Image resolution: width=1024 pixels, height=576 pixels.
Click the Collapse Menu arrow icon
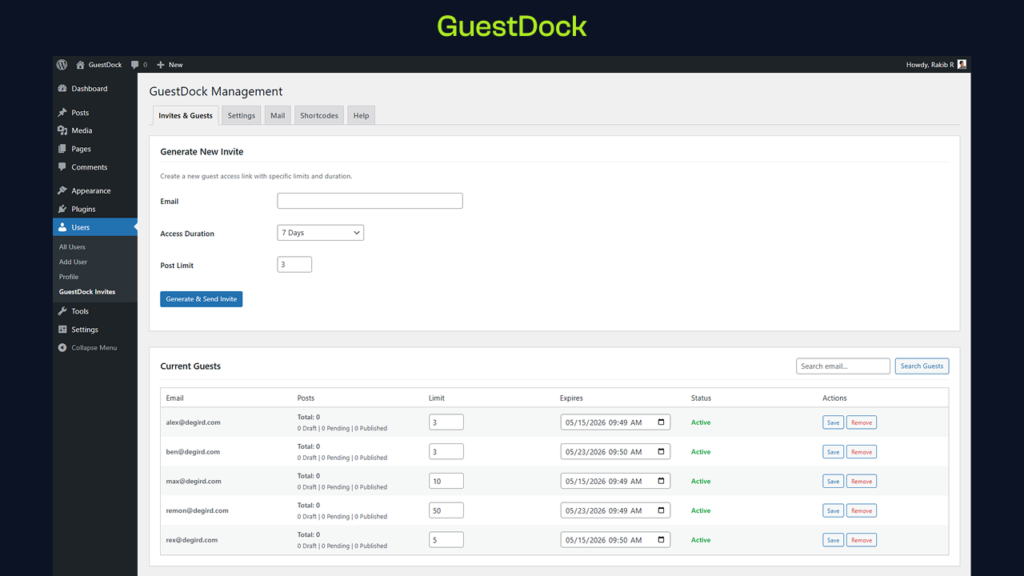[62, 347]
